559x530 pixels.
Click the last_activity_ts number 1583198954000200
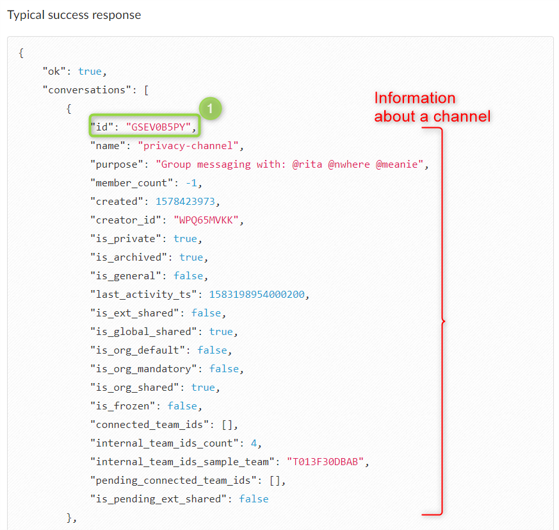click(257, 294)
